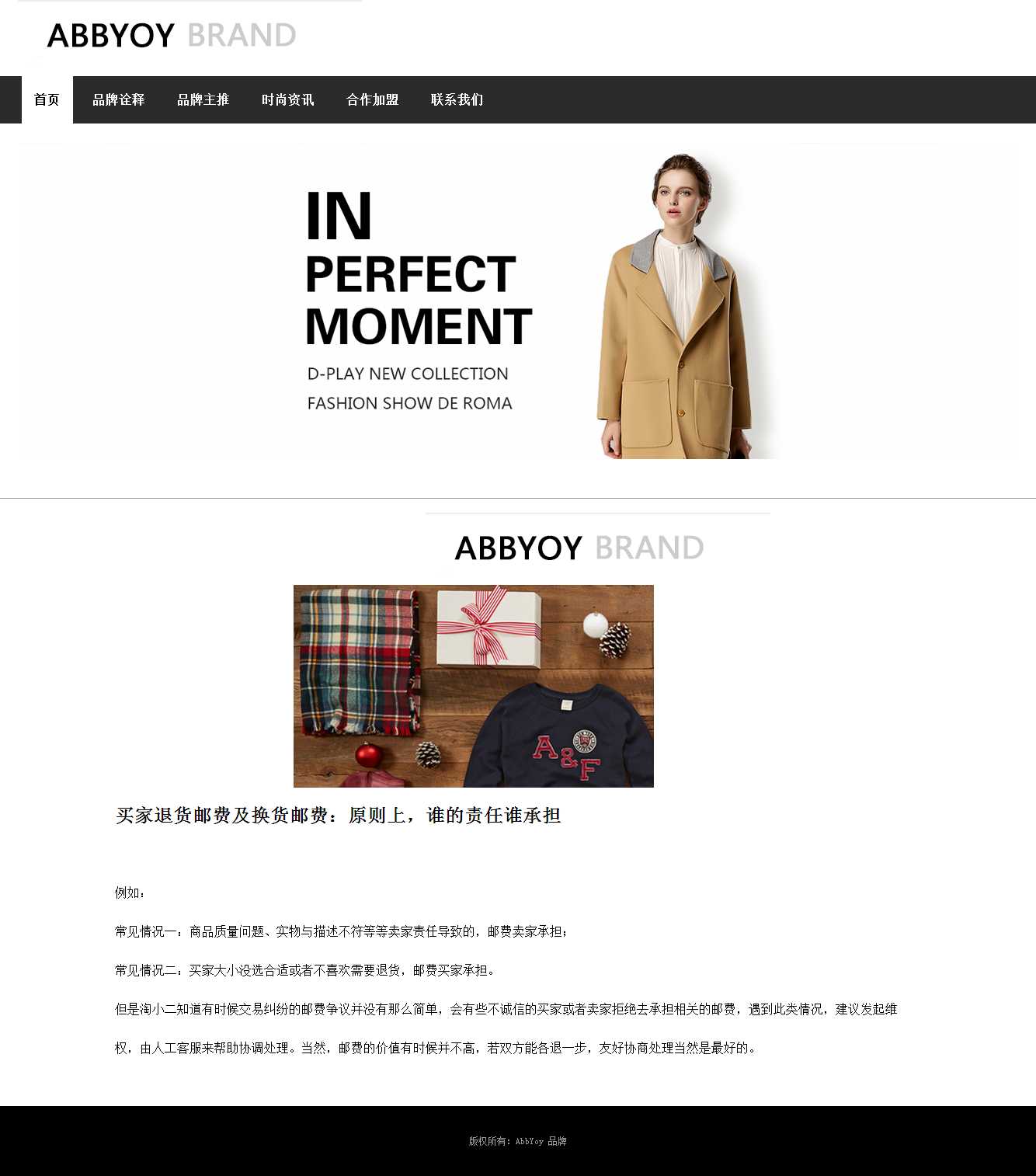Click D-PLAY NEW COLLECTION banner text

408,374
